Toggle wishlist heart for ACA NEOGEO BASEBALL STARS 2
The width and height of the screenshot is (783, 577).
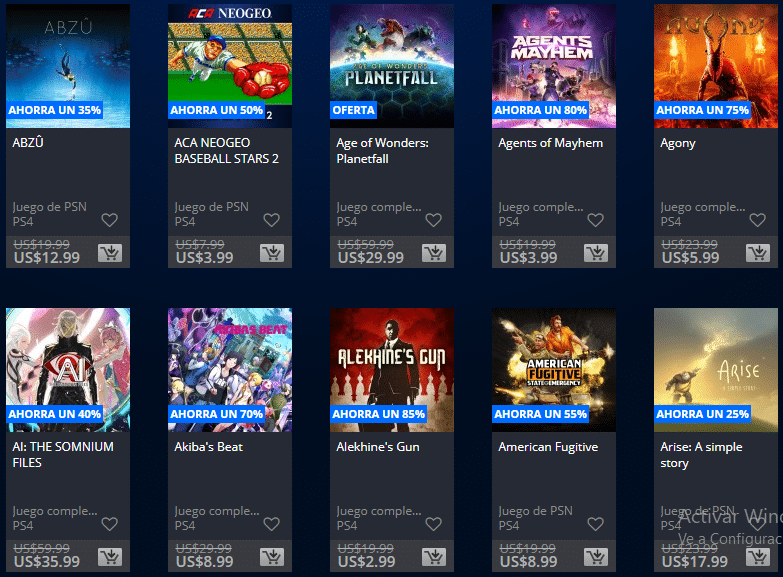272,220
